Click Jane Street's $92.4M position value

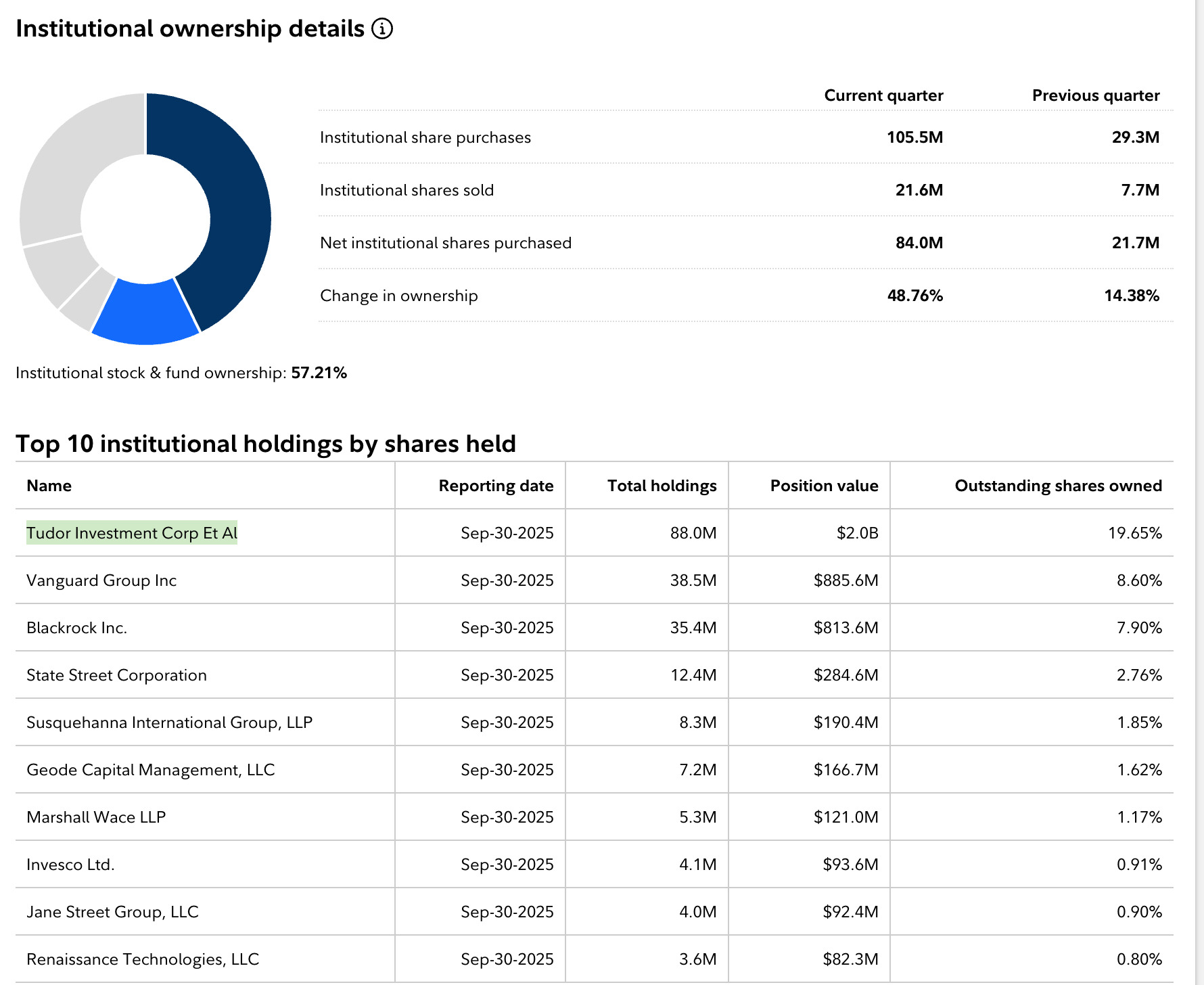850,912
